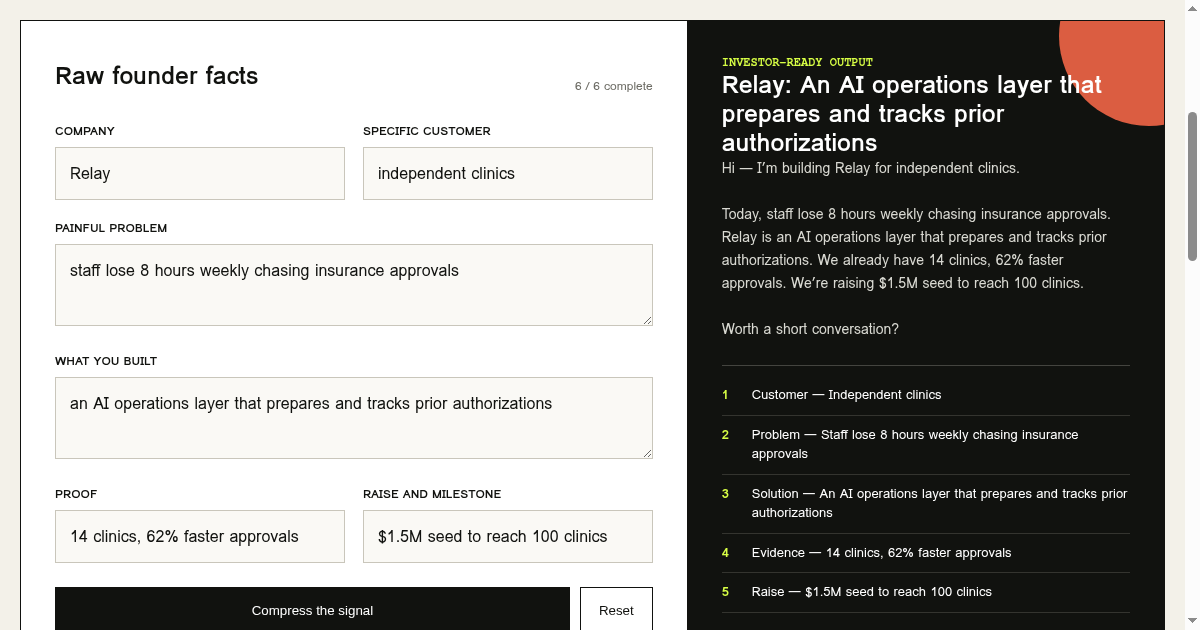This screenshot has height=630, width=1200.
Task: Click the Raise and Milestone field
Action: point(508,536)
